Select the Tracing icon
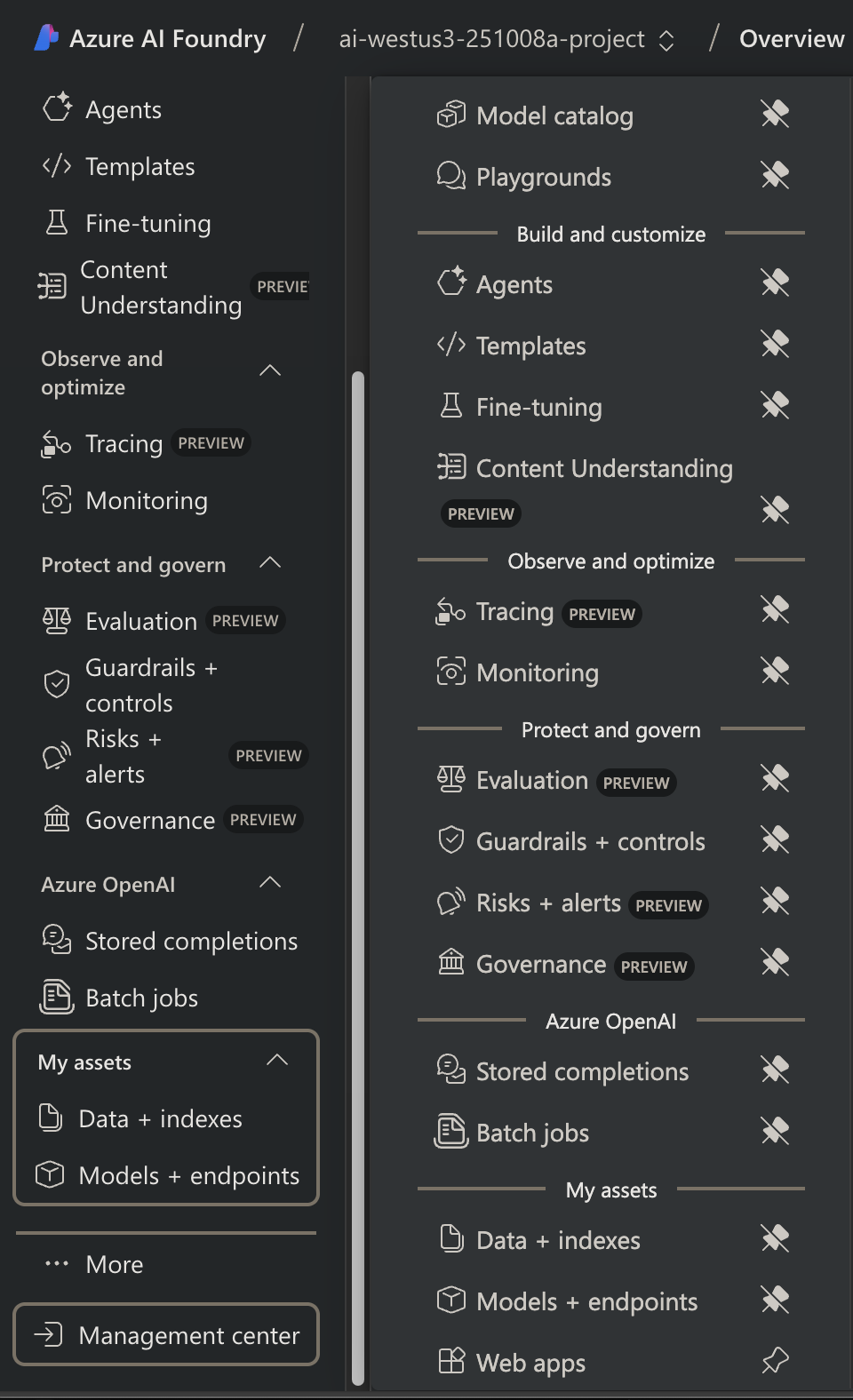The width and height of the screenshot is (853, 1400). [x=54, y=443]
